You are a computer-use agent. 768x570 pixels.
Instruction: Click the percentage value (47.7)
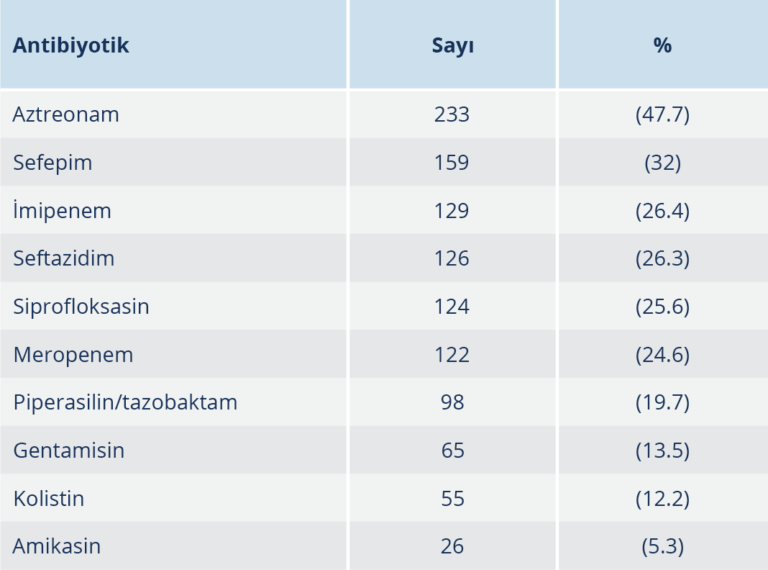pyautogui.click(x=662, y=114)
